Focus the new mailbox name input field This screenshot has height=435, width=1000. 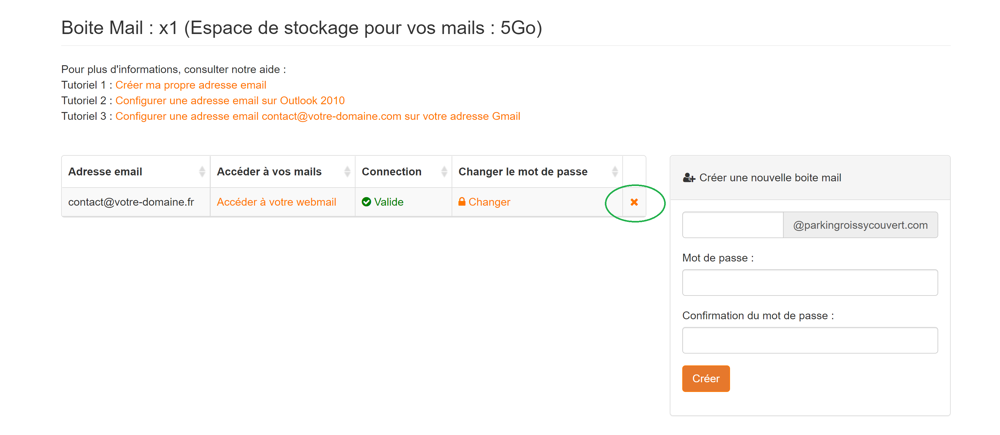point(732,225)
